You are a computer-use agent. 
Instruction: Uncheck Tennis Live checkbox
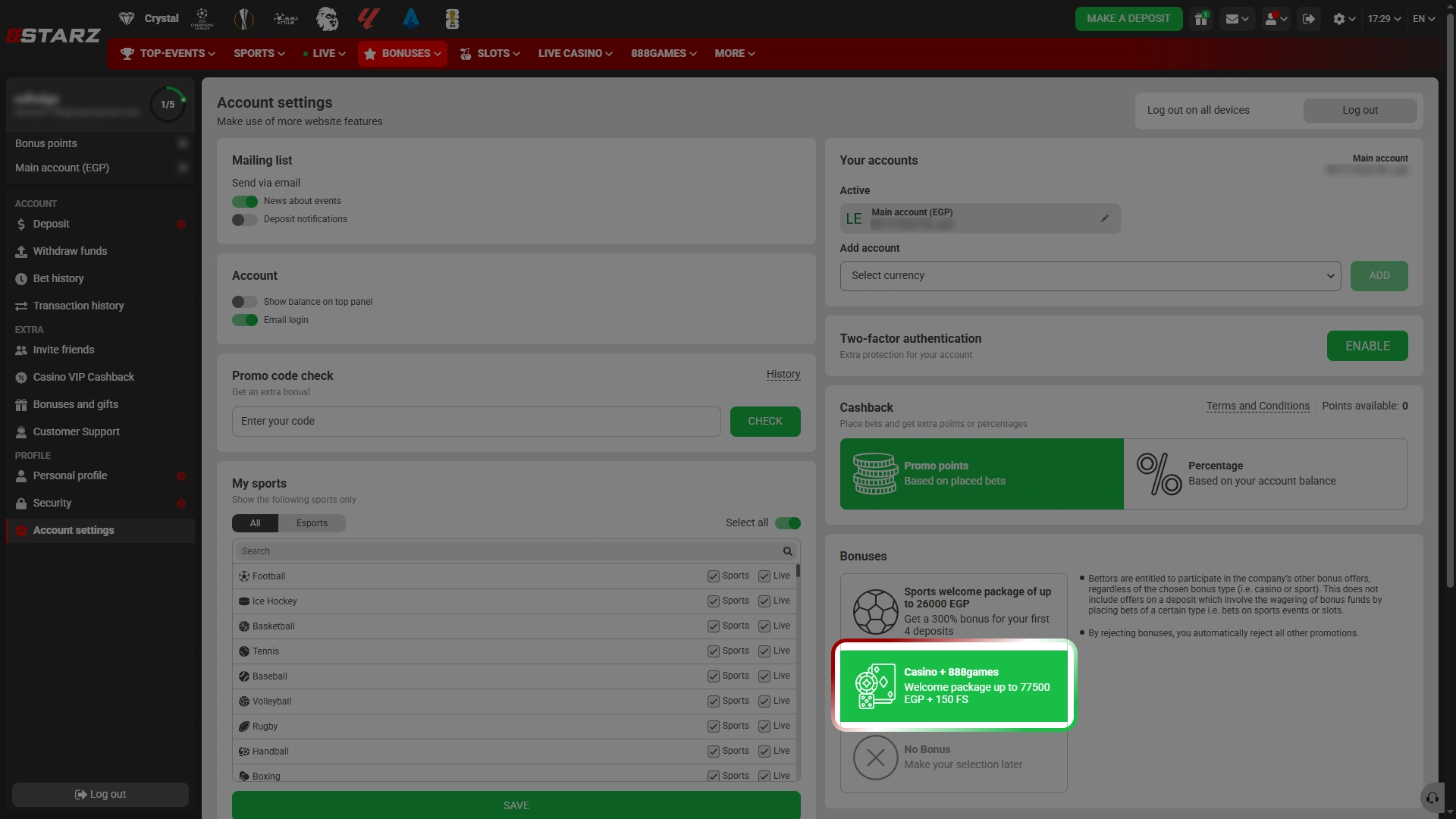[764, 651]
